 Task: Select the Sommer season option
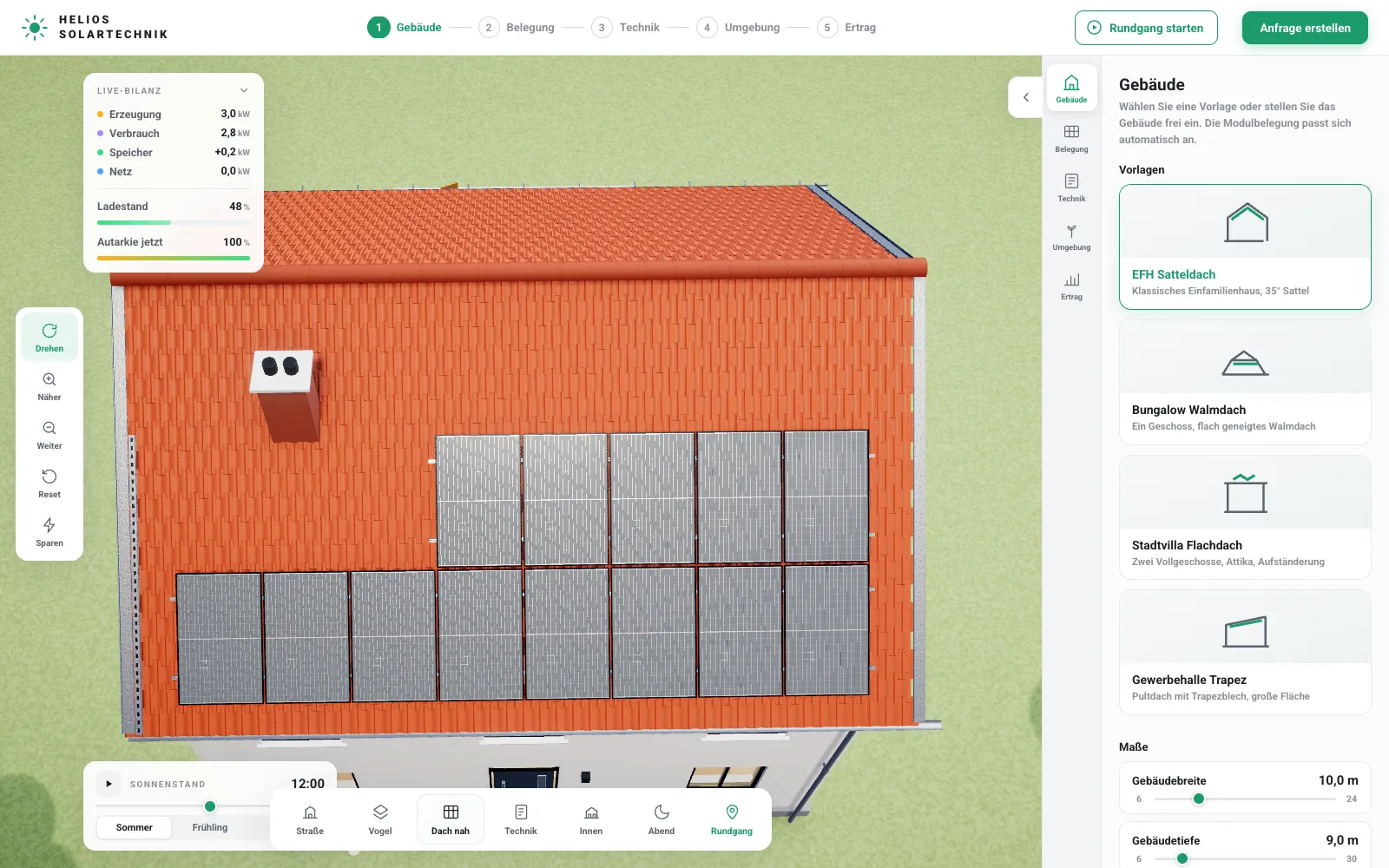[135, 827]
